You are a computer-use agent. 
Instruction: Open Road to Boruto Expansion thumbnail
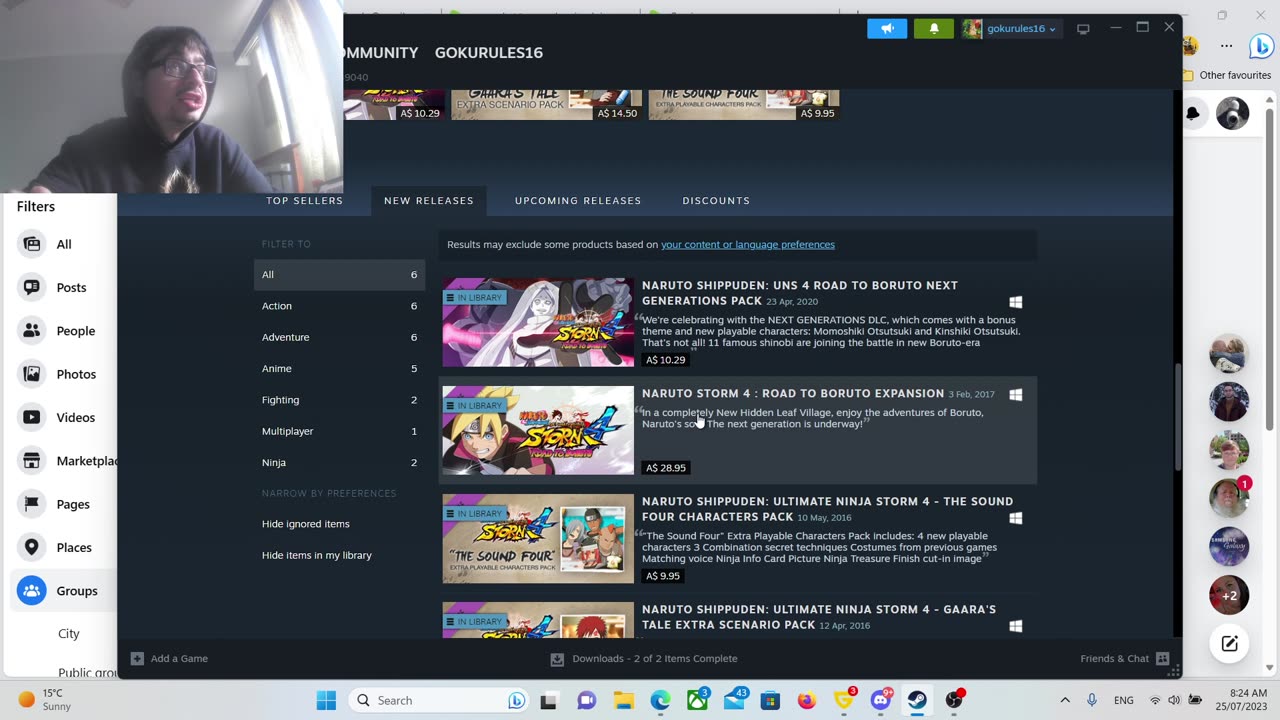pos(538,430)
